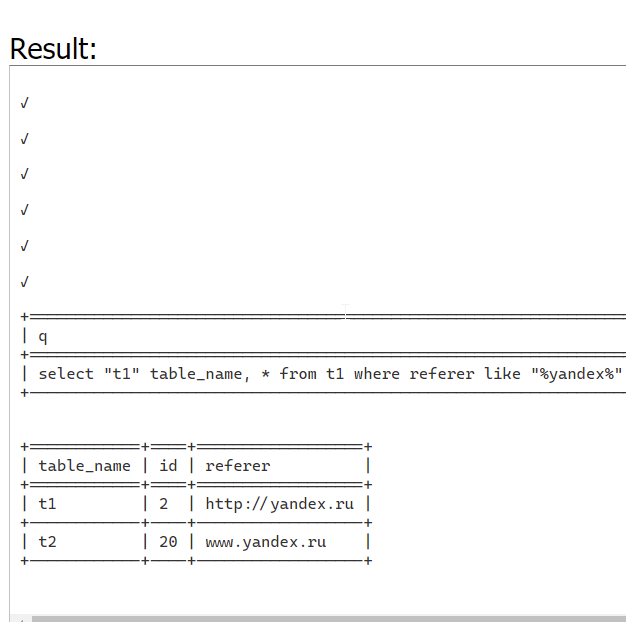This screenshot has height=622, width=626.
Task: Click the first checkmark in results
Action: click(x=25, y=103)
